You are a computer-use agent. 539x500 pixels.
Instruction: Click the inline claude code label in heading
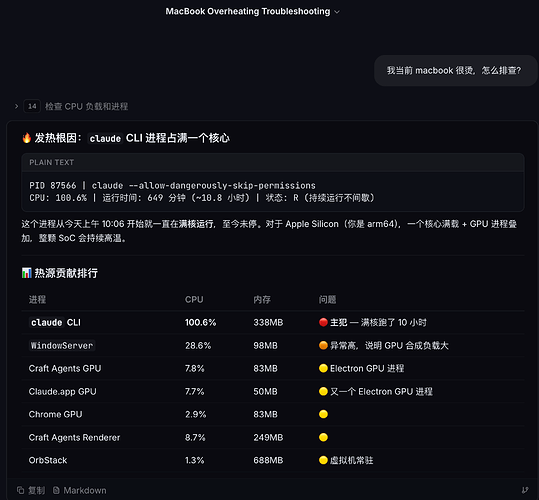click(x=105, y=138)
